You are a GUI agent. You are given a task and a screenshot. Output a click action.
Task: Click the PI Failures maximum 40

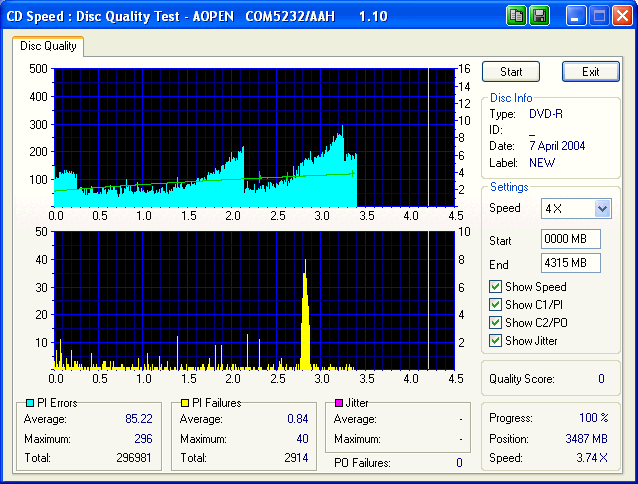[302, 439]
